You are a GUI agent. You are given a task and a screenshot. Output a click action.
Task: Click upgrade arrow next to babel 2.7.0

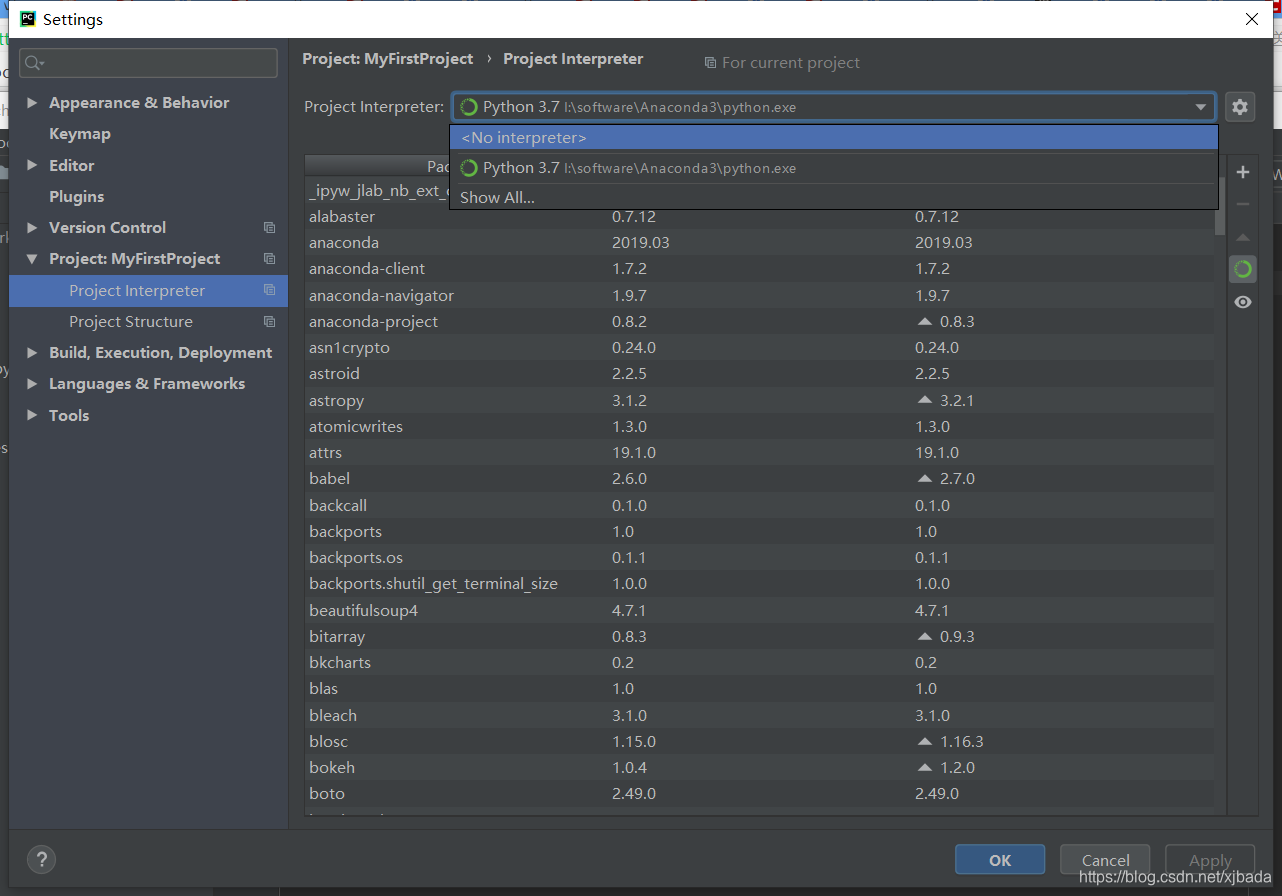tap(925, 479)
